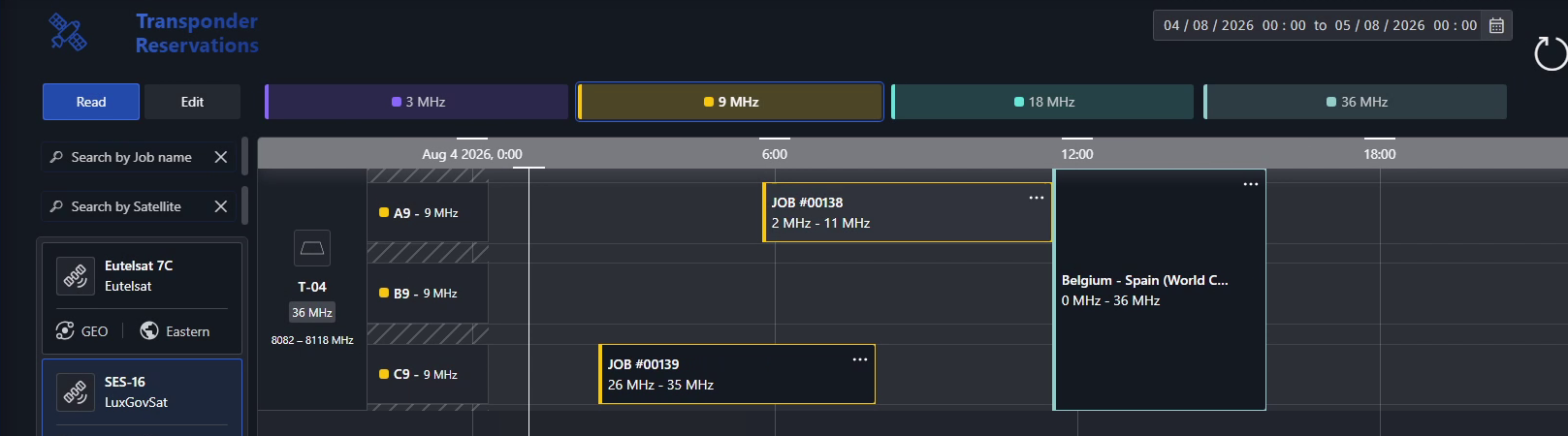Image resolution: width=1568 pixels, height=436 pixels.
Task: Open the calendar date picker icon
Action: 1496,26
